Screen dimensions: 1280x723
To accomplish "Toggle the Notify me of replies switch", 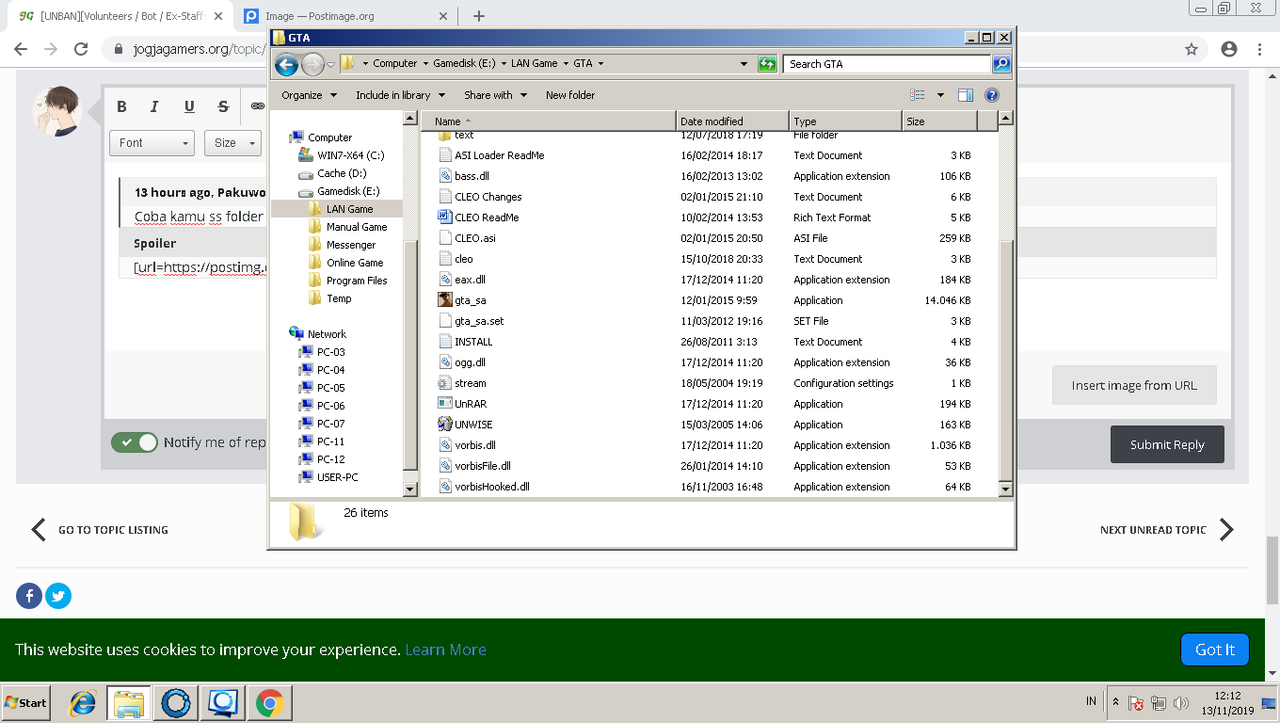I will coord(135,442).
